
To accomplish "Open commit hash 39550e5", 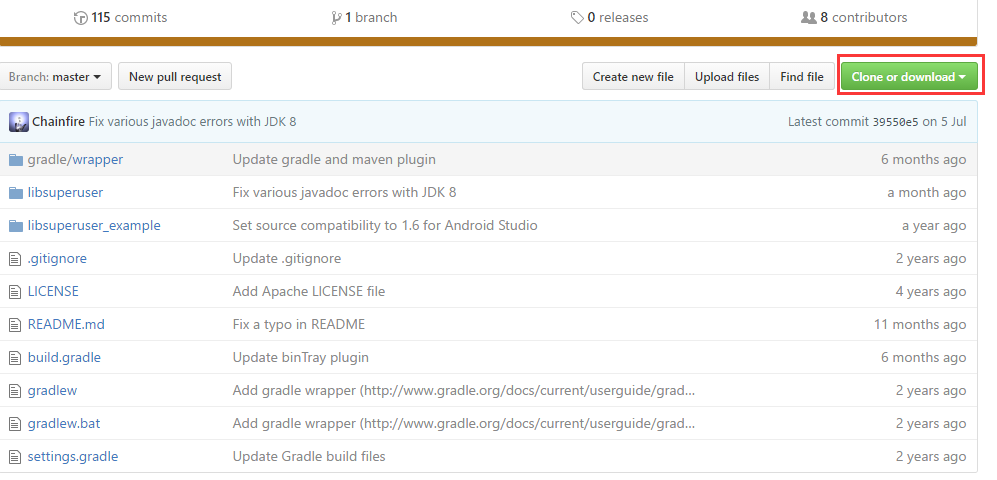I will (x=895, y=121).
